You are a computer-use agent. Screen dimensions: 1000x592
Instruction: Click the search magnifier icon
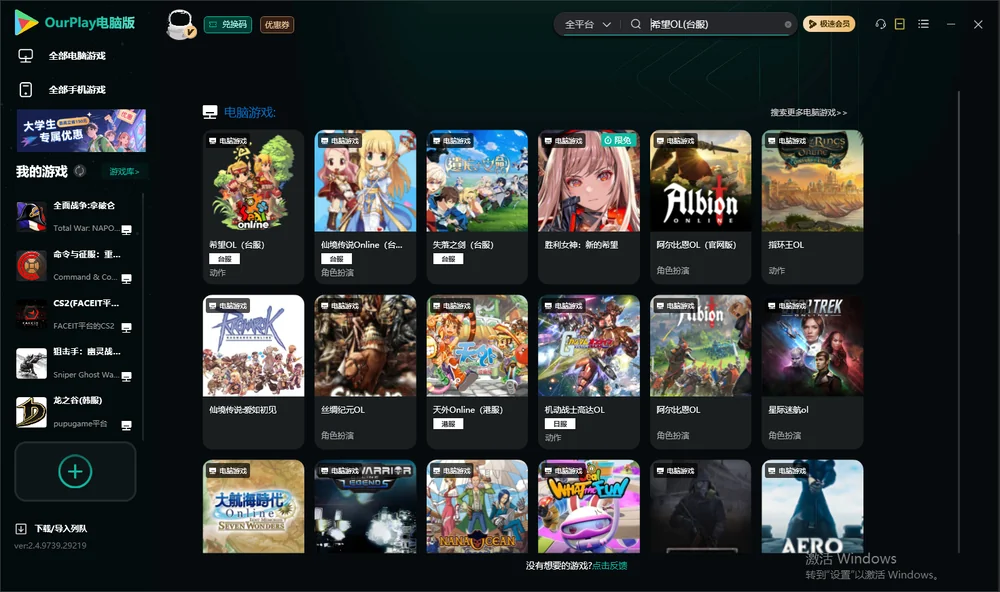coord(636,24)
